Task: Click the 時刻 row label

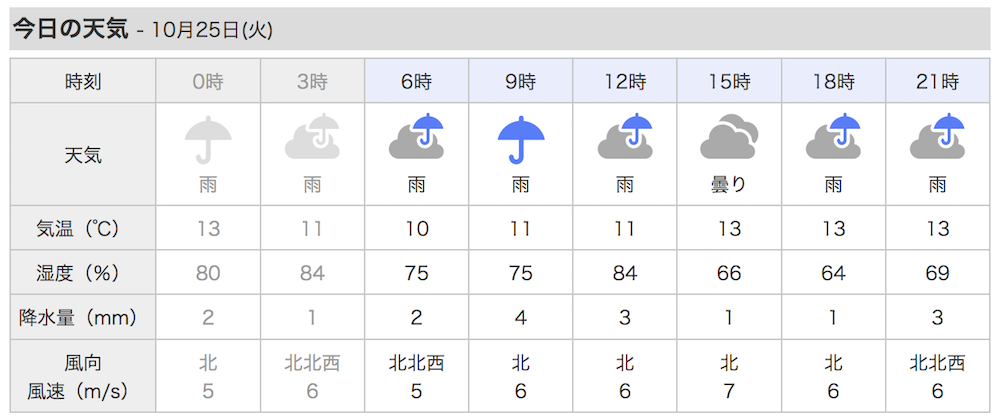Action: pos(83,81)
